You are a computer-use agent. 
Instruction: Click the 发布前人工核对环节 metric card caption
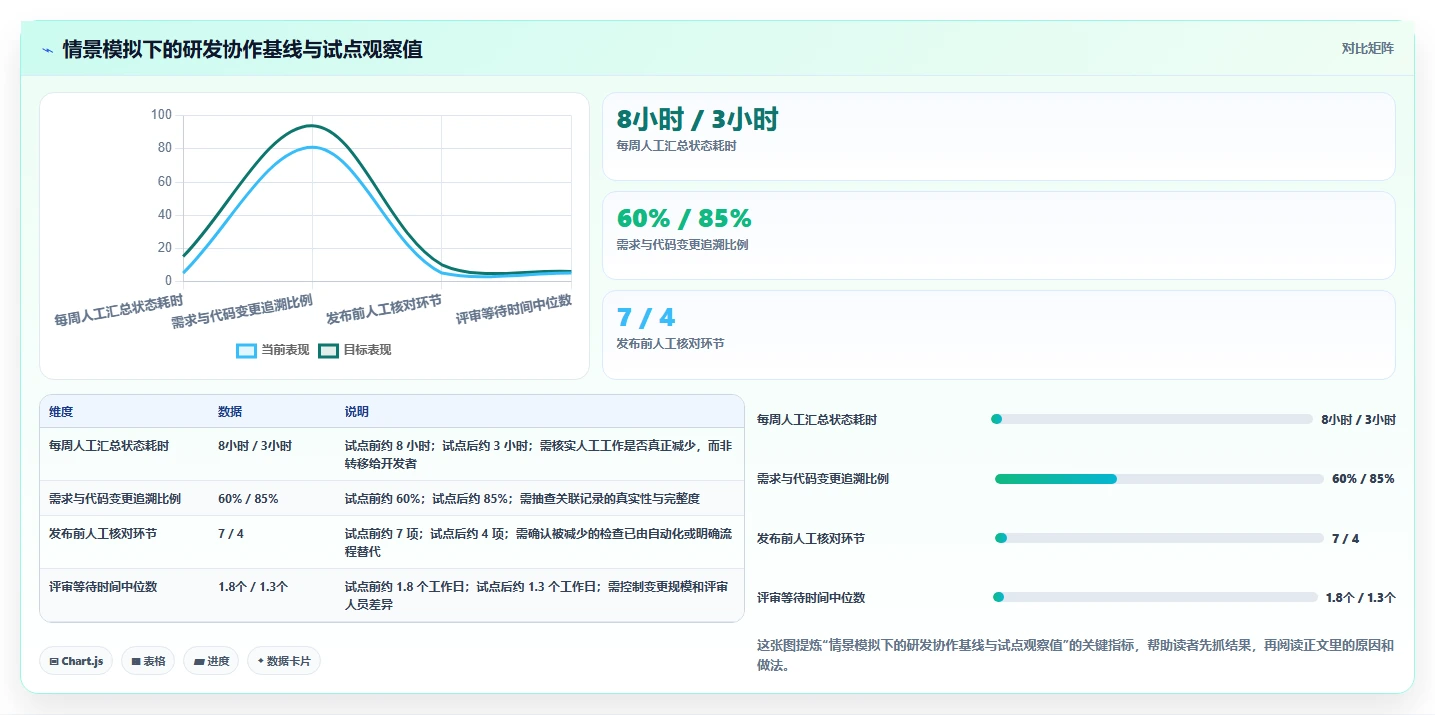(x=671, y=344)
